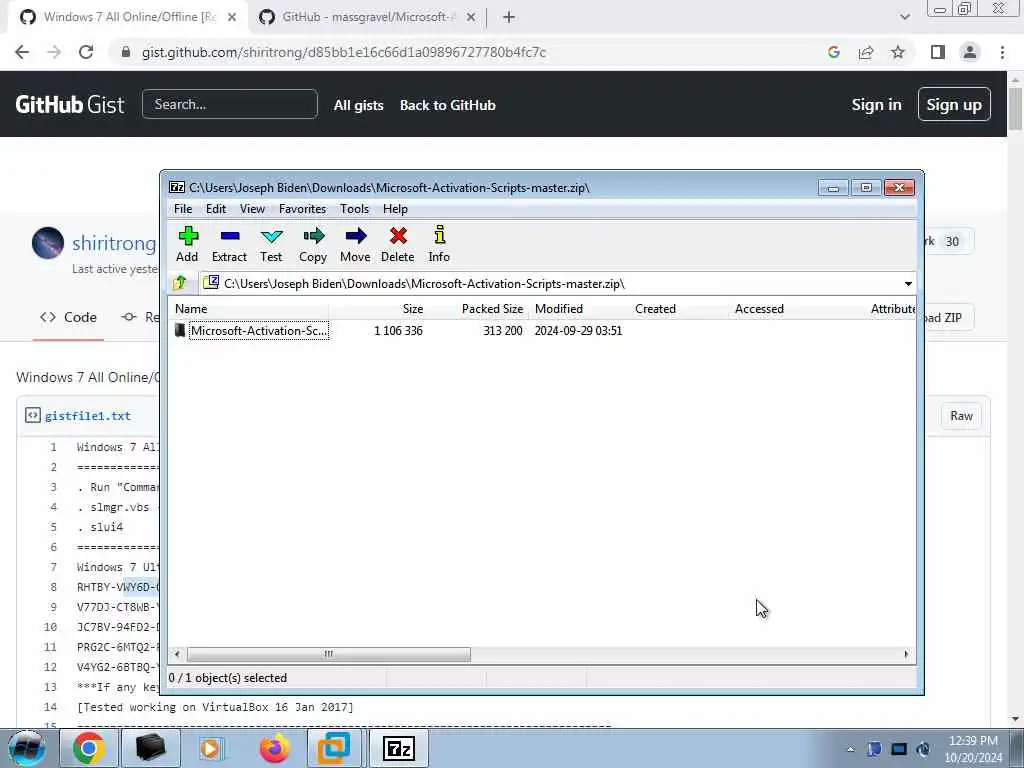Open shiritrong user profile link

(114, 243)
